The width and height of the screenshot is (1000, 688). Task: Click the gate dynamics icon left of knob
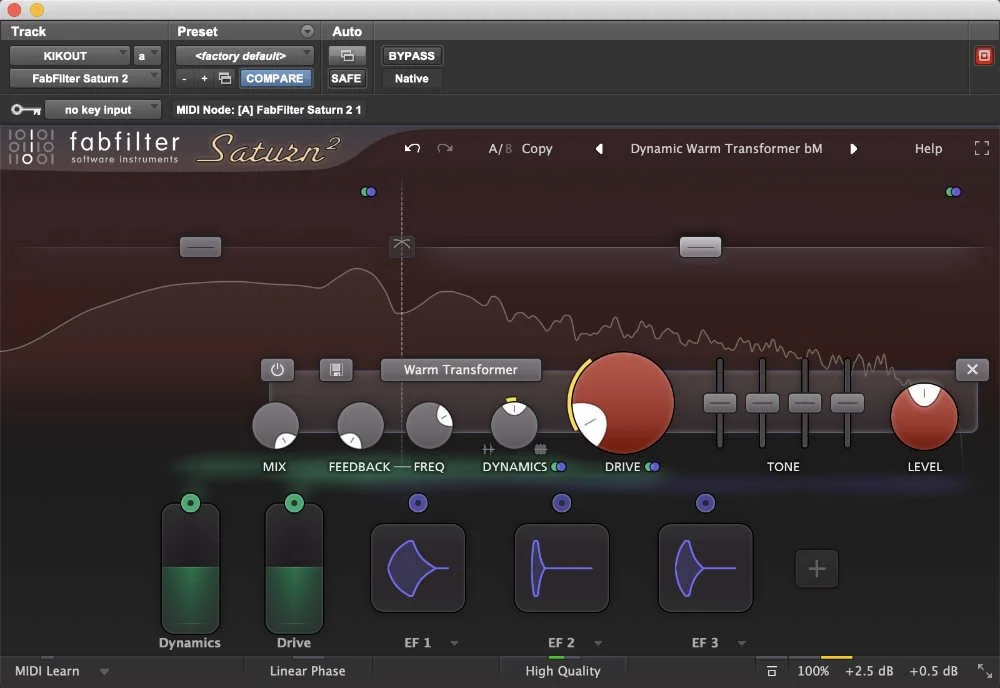pos(489,450)
